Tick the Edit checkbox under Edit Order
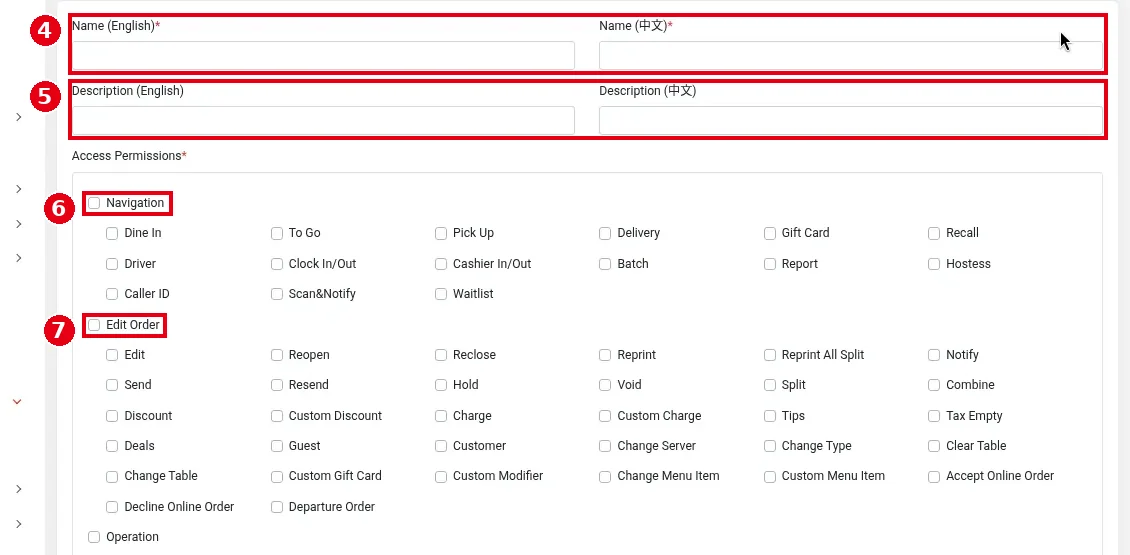The width and height of the screenshot is (1130, 555). point(112,355)
